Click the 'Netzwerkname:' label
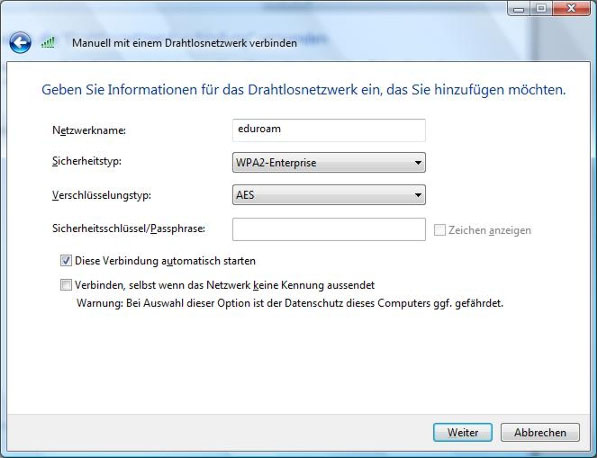Image resolution: width=597 pixels, height=458 pixels. [x=89, y=130]
